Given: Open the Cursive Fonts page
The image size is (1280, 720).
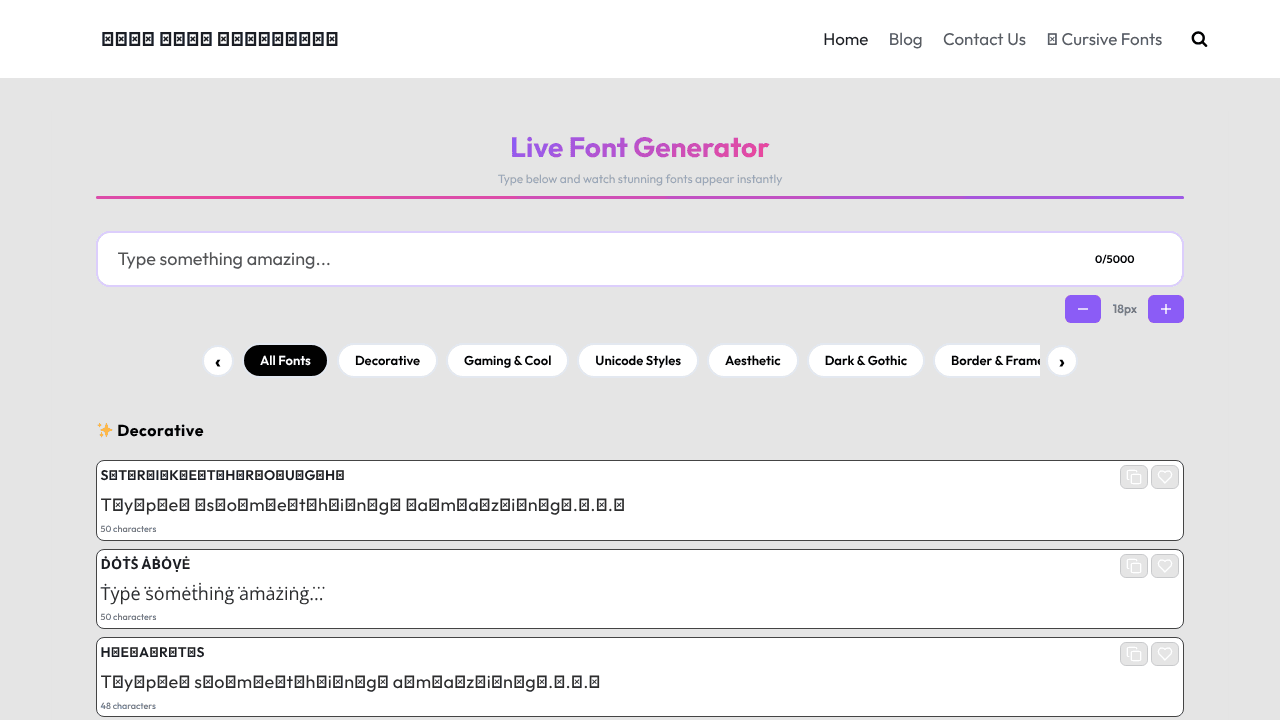Looking at the screenshot, I should (1104, 39).
